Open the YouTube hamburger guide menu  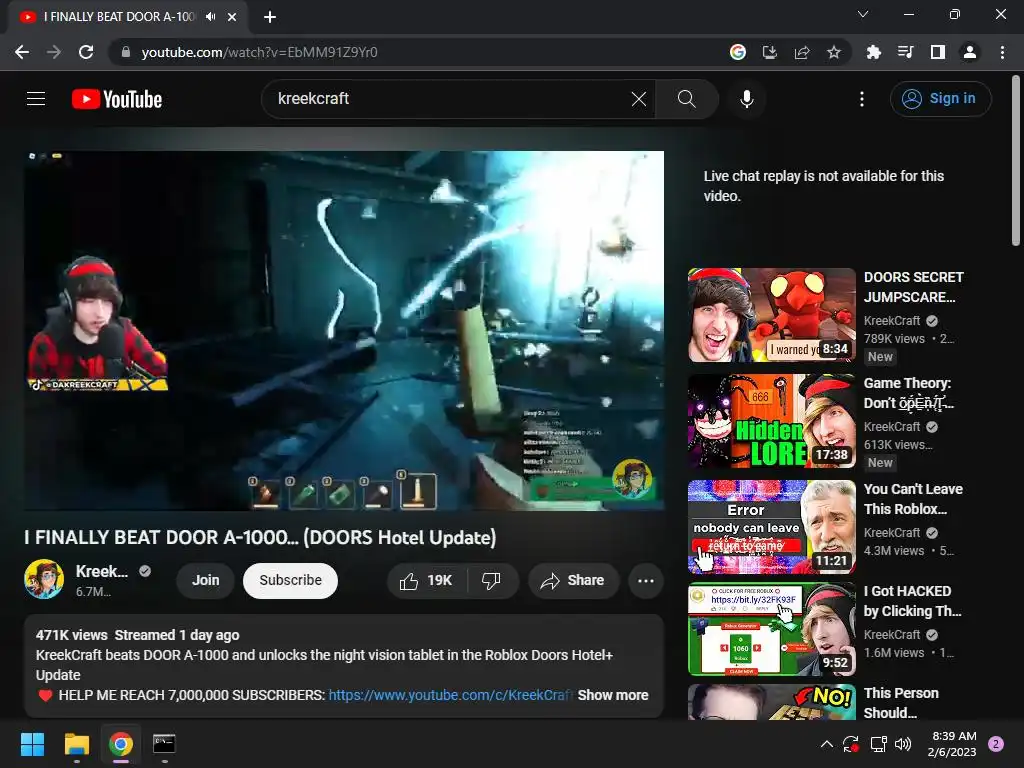coord(36,99)
